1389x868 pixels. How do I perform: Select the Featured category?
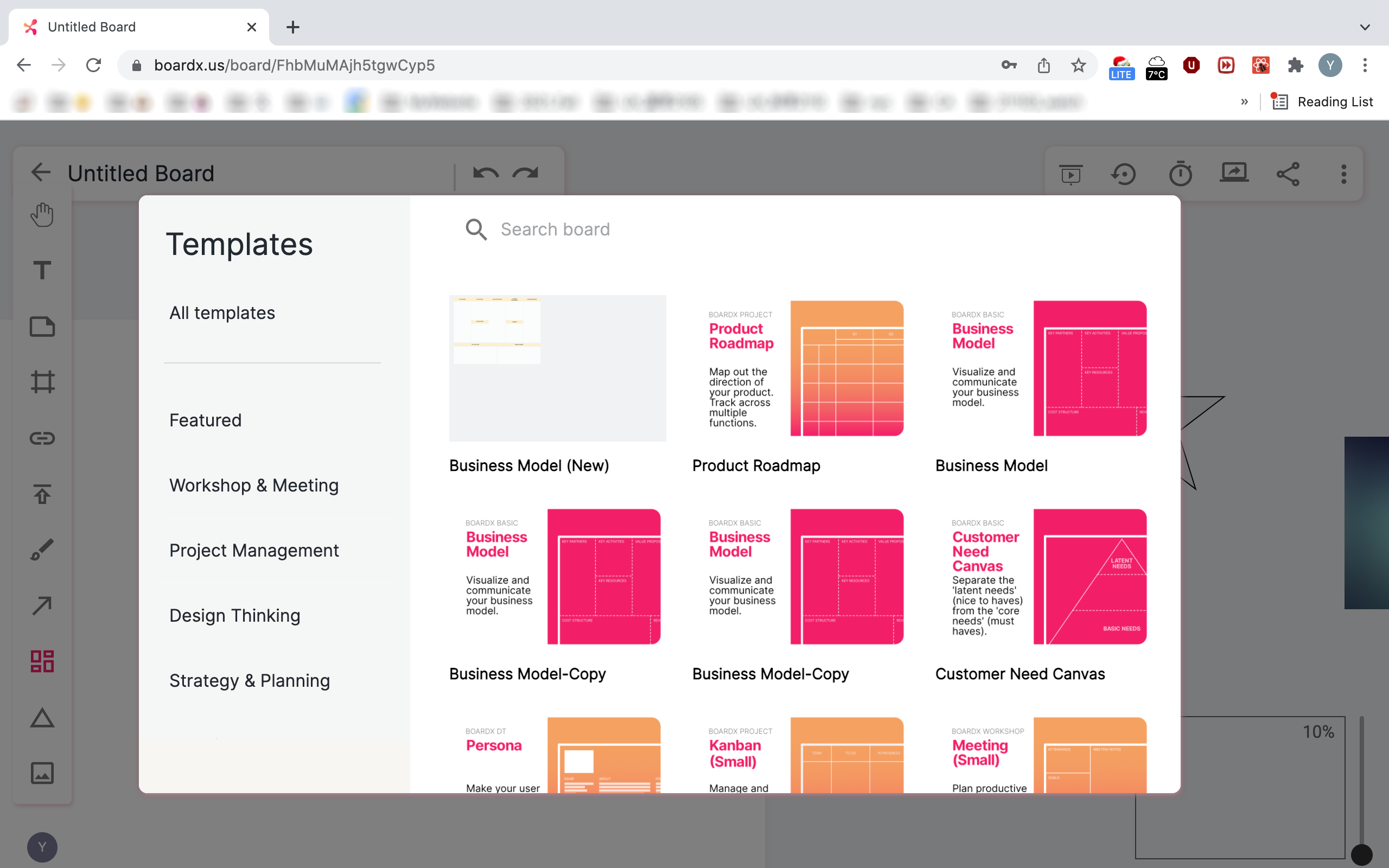pos(205,420)
